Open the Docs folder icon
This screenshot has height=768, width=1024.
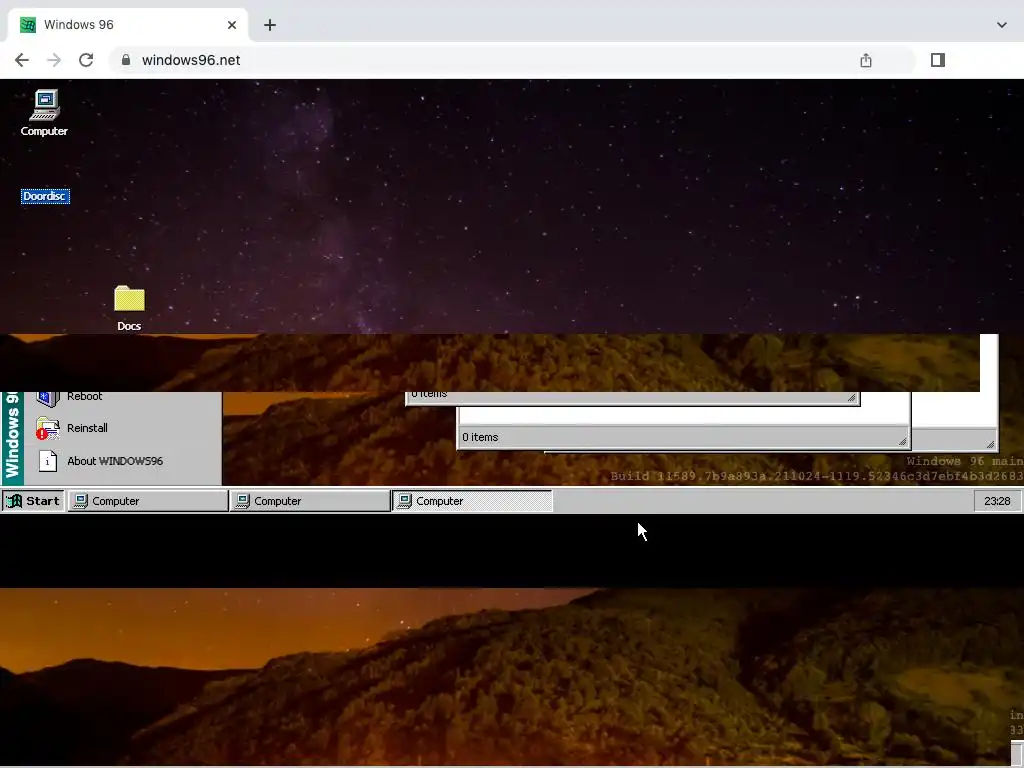tap(129, 308)
